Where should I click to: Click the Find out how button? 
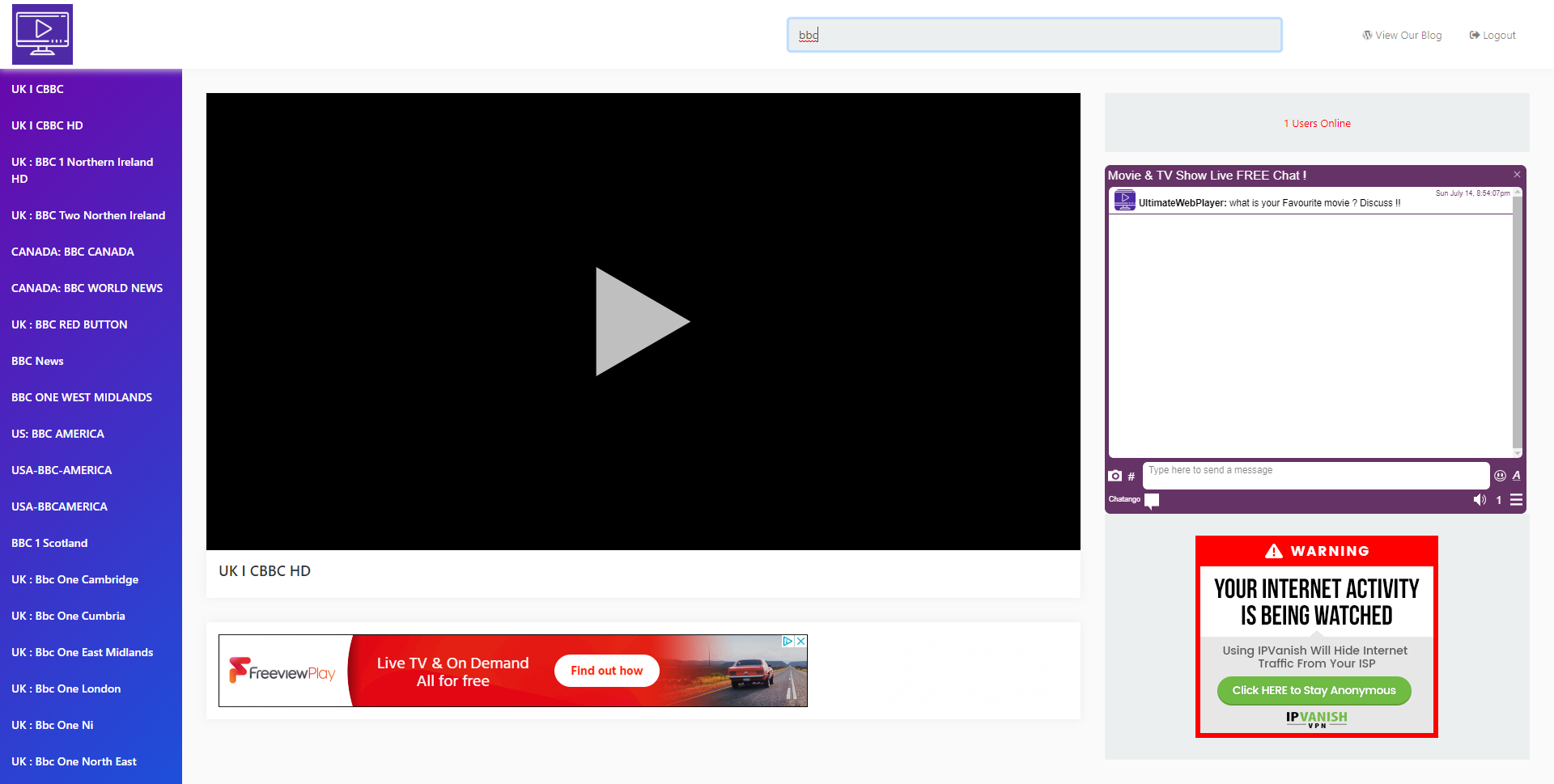tap(606, 671)
